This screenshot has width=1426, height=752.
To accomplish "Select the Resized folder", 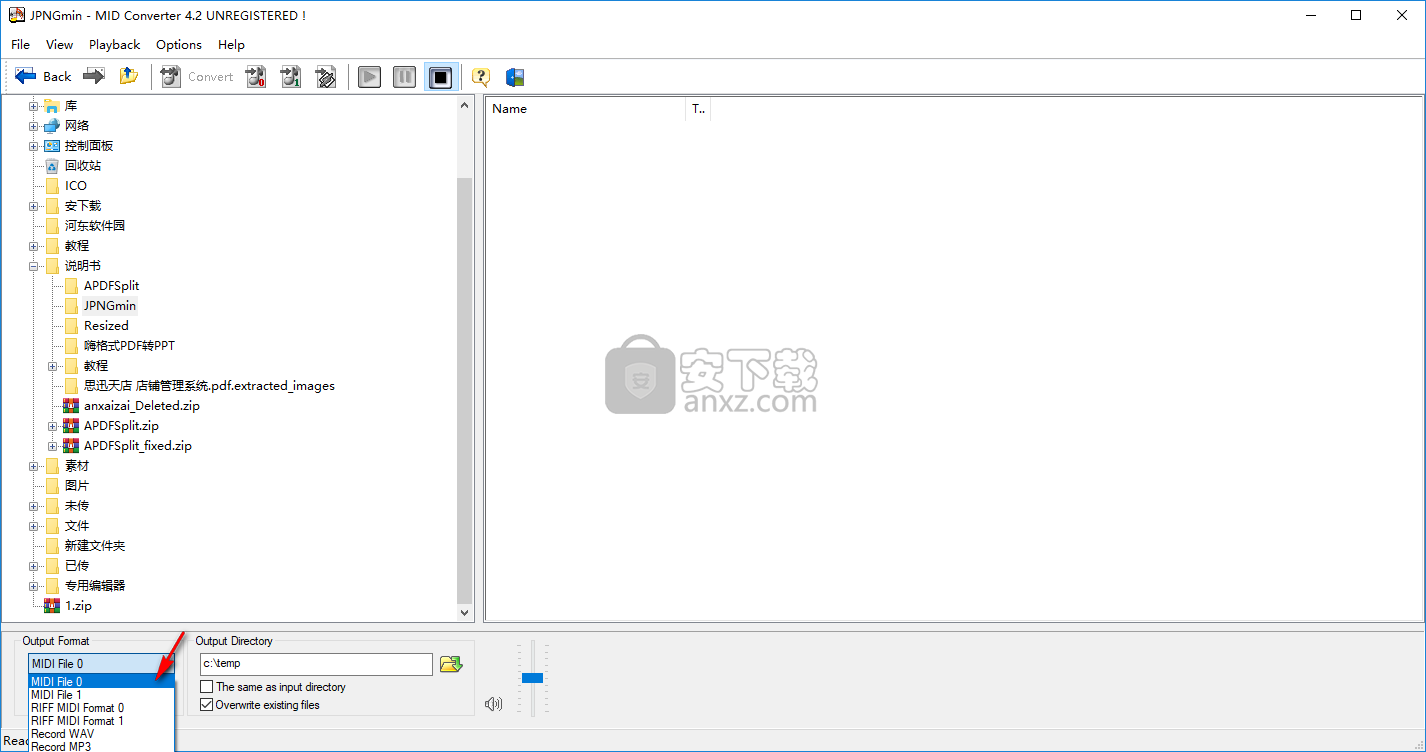I will [106, 326].
